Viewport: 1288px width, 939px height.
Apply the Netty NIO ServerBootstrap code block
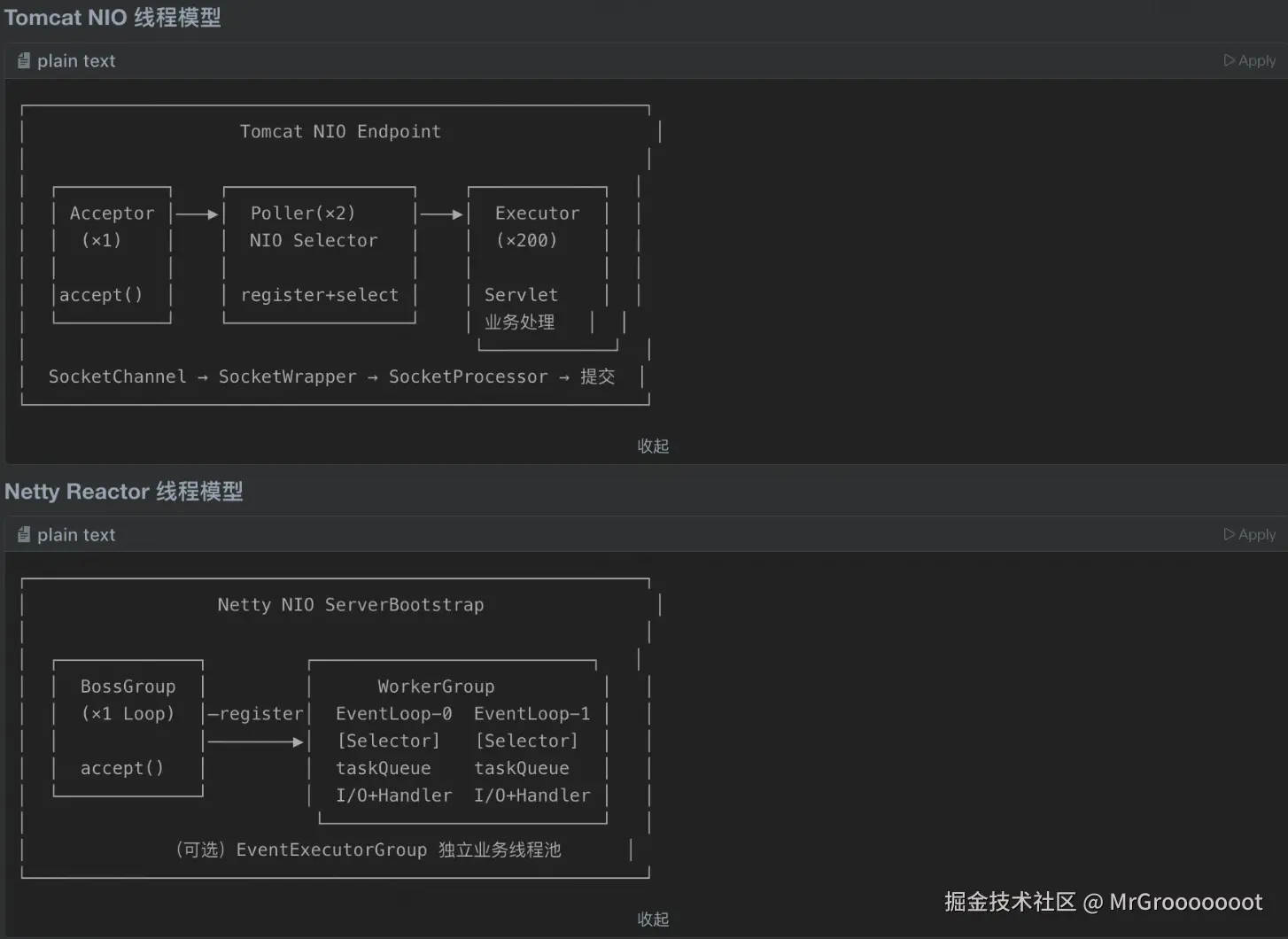click(x=1250, y=534)
